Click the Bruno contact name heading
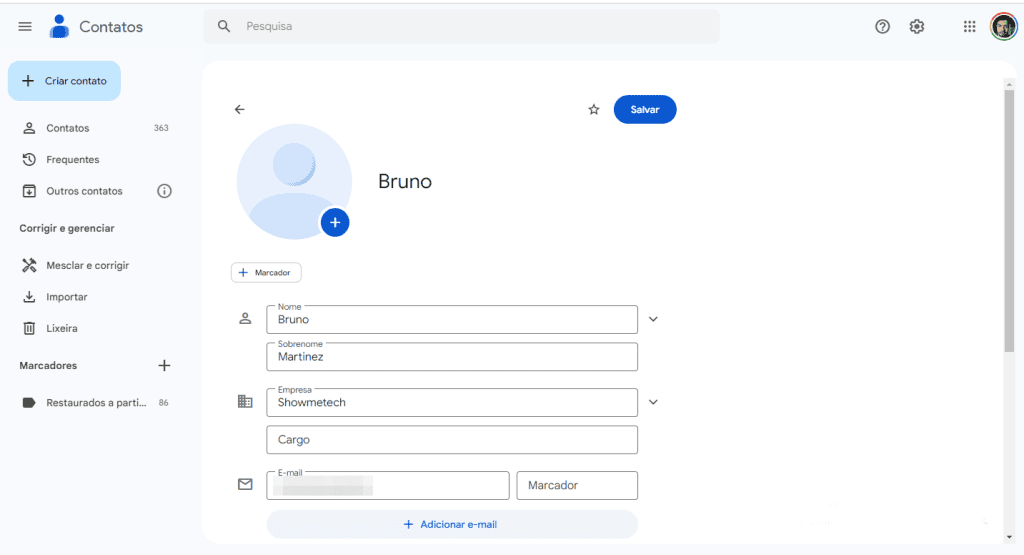This screenshot has width=1024, height=555. pyautogui.click(x=405, y=182)
